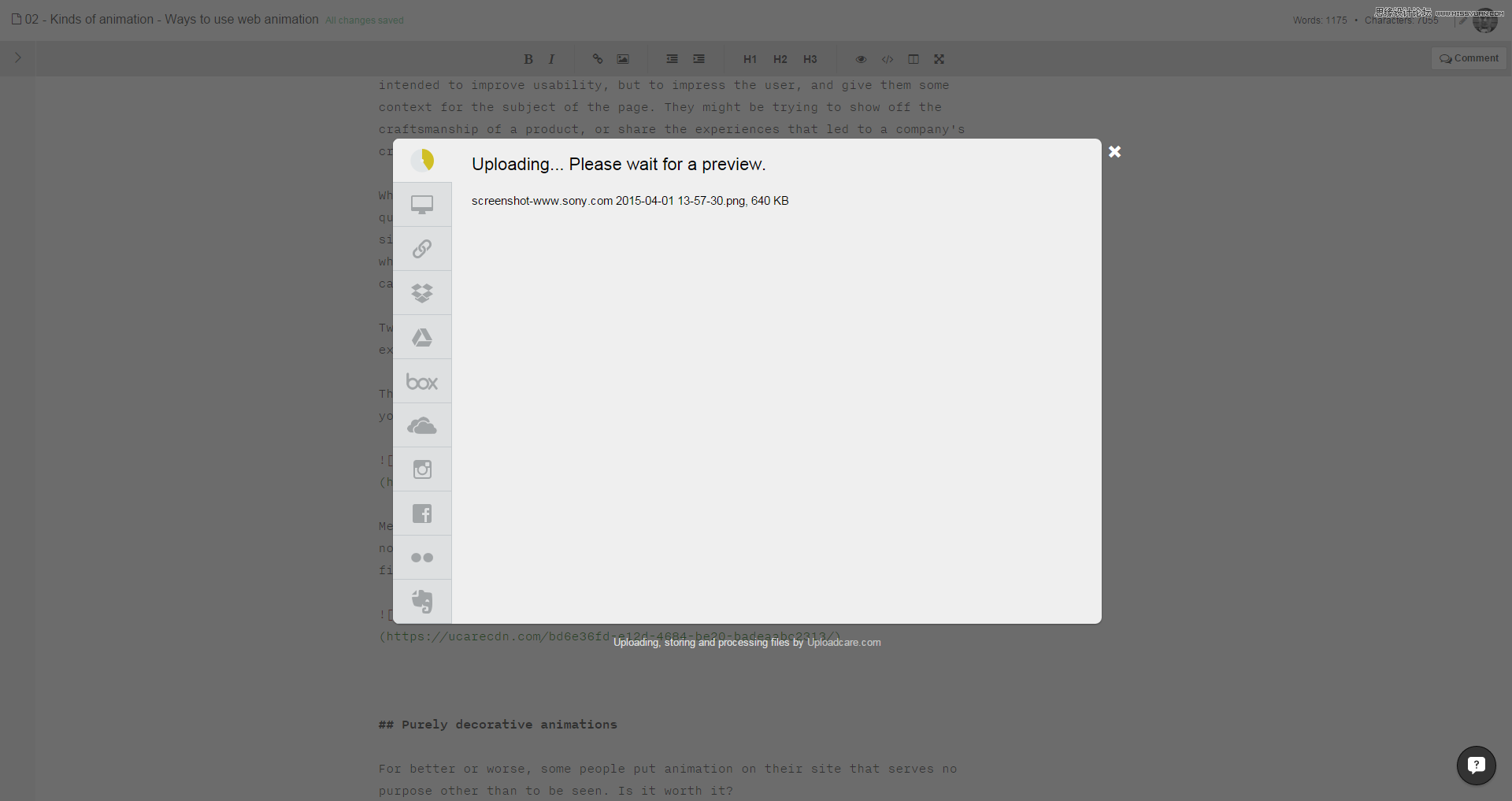Select the Google Drive source tab
The image size is (1512, 801).
coord(422,337)
